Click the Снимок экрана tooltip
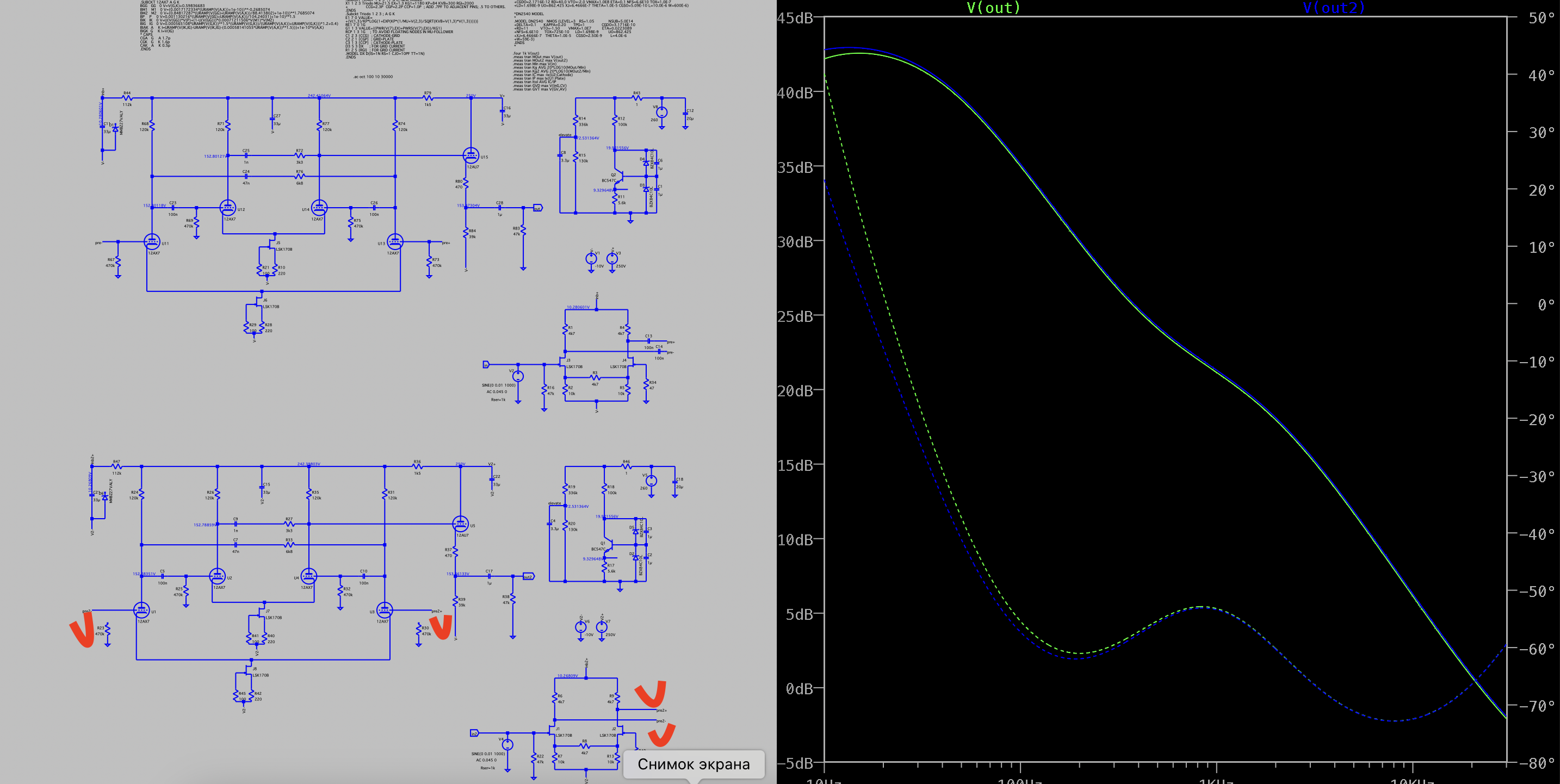The width and height of the screenshot is (1560, 784). click(694, 764)
